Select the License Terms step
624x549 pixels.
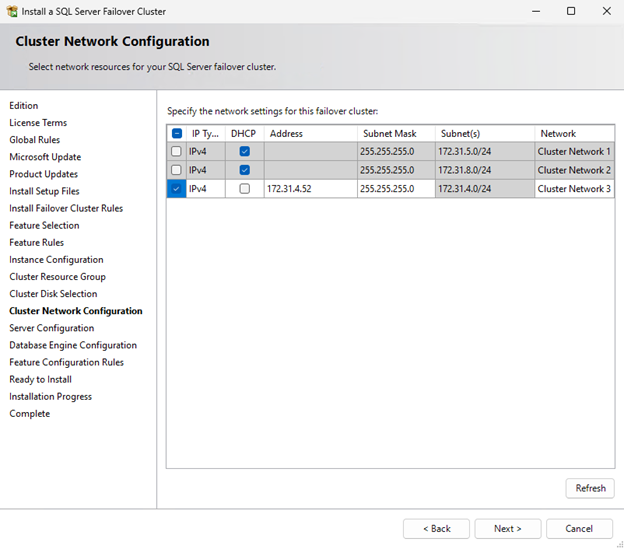38,123
